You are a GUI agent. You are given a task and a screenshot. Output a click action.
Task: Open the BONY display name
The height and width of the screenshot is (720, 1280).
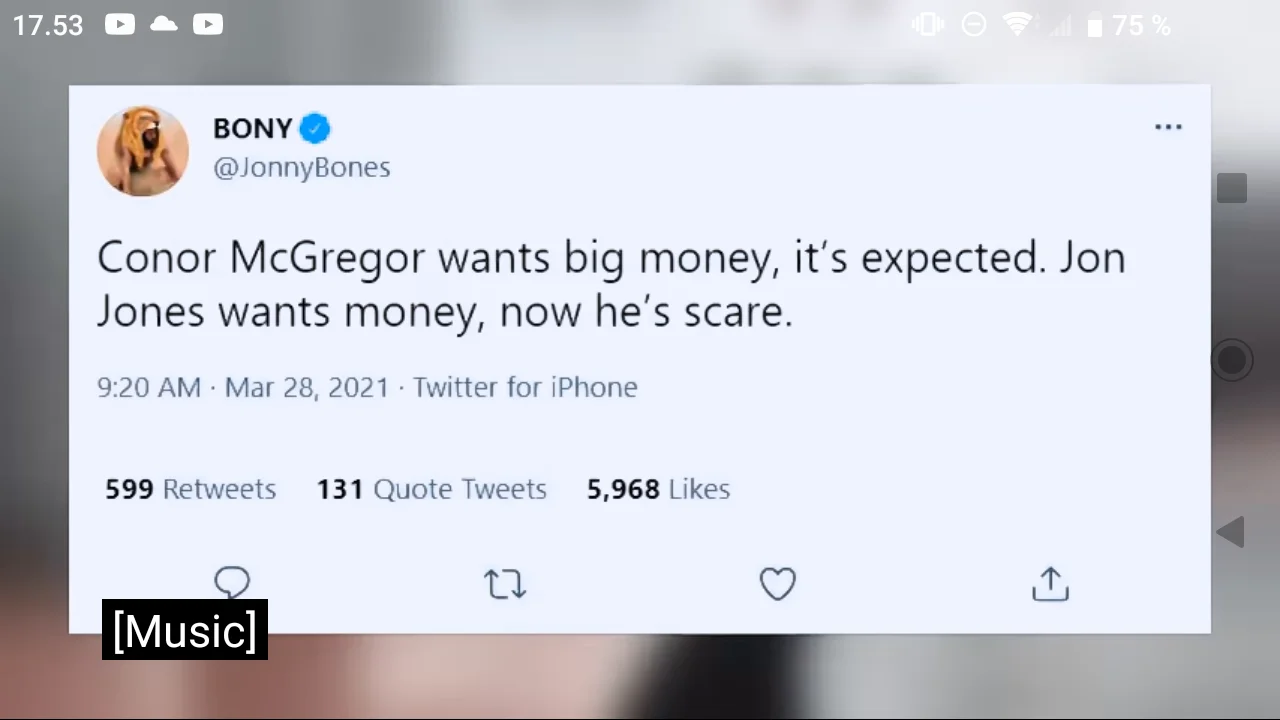click(x=253, y=128)
